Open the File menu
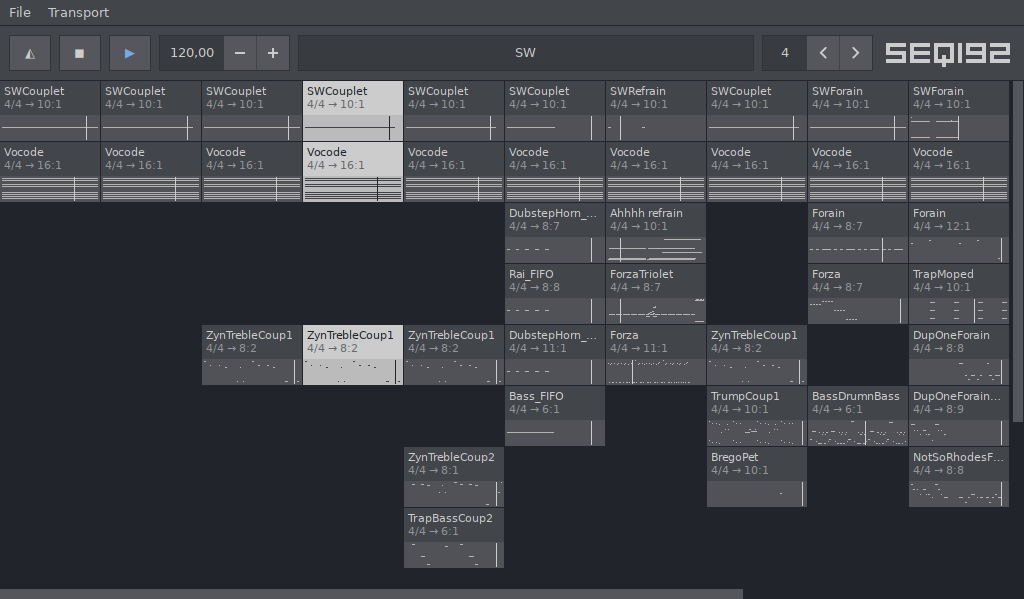This screenshot has height=599, width=1024. pyautogui.click(x=20, y=12)
